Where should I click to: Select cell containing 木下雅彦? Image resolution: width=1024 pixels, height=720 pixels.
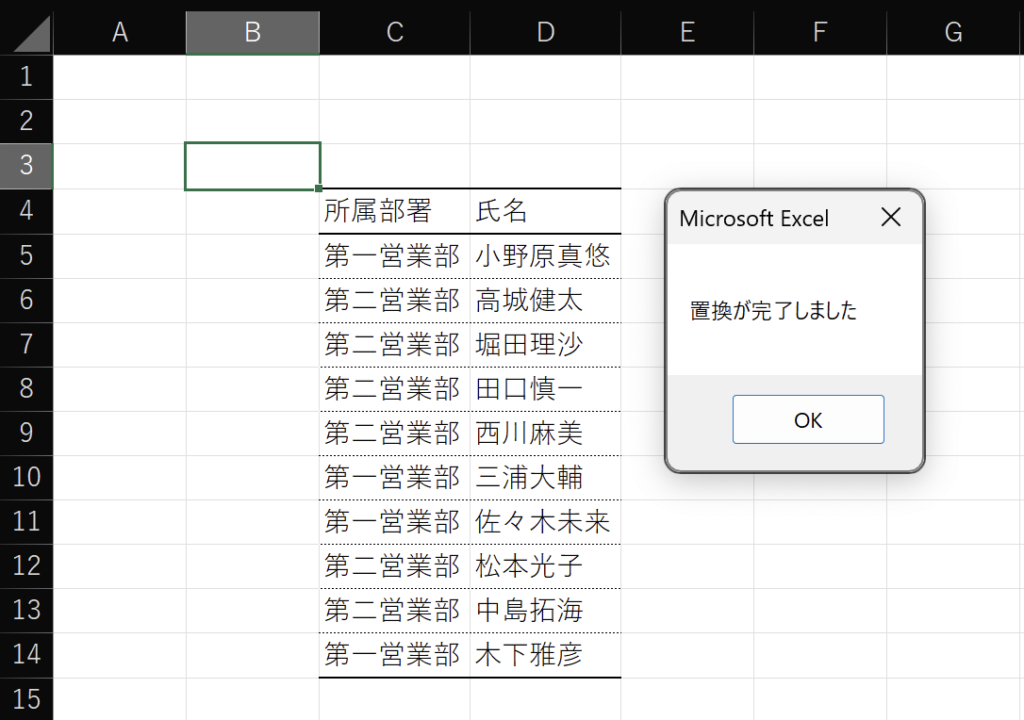545,655
